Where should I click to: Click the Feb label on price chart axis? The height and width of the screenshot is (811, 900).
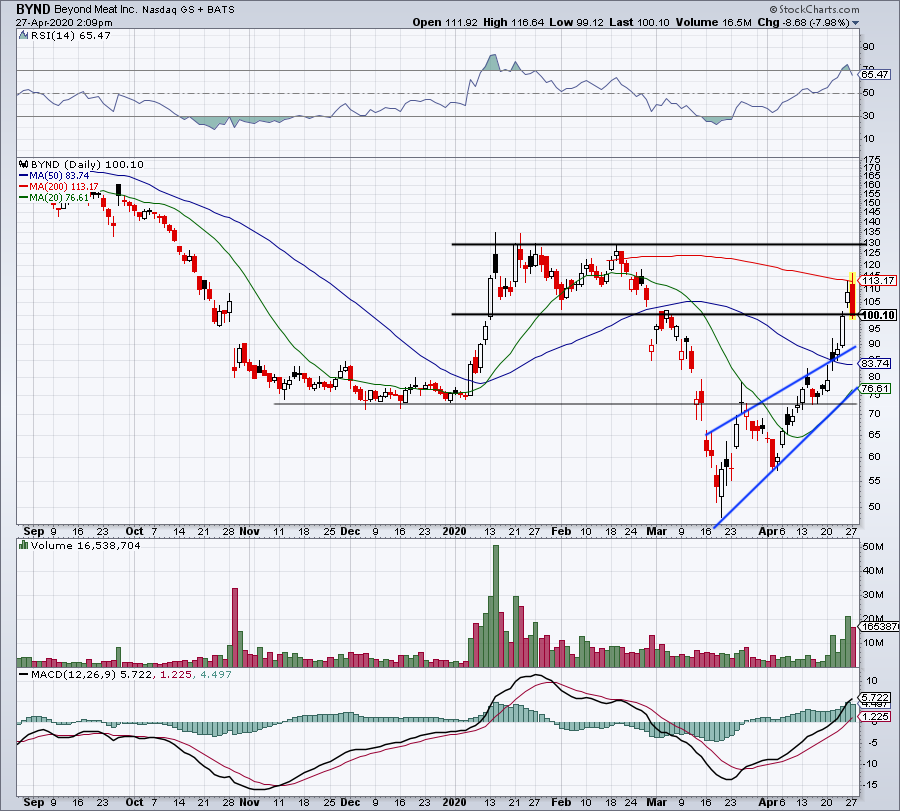click(x=561, y=531)
